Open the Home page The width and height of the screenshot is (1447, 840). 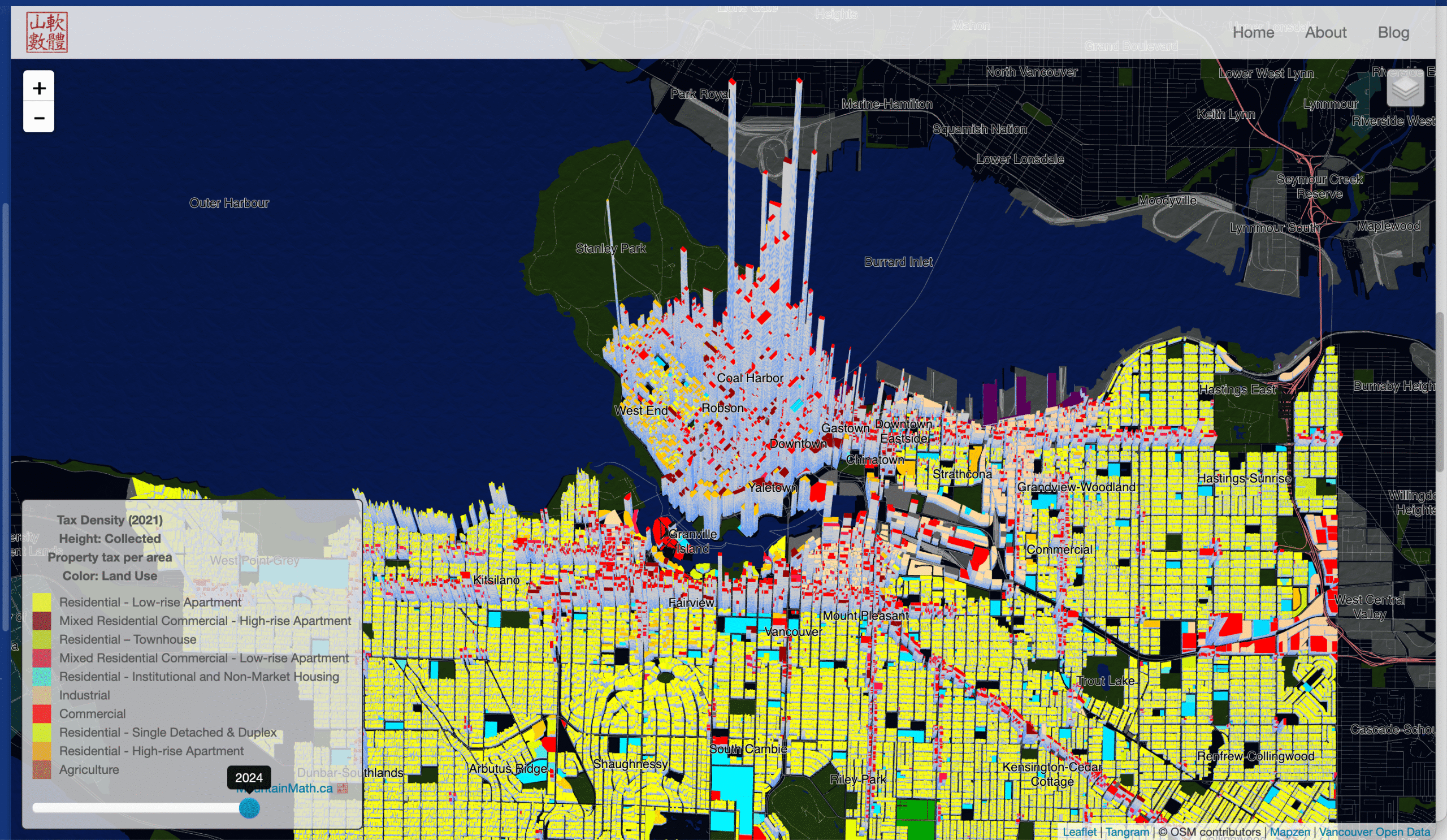click(x=1253, y=33)
